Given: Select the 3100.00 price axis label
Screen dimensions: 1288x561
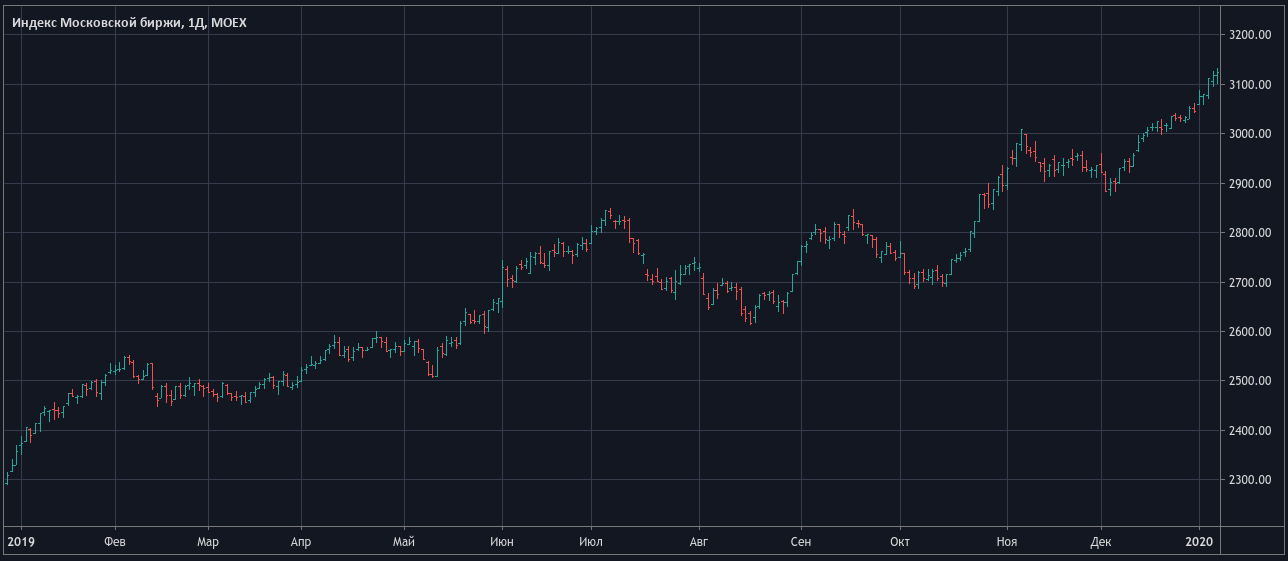Looking at the screenshot, I should tap(1249, 85).
